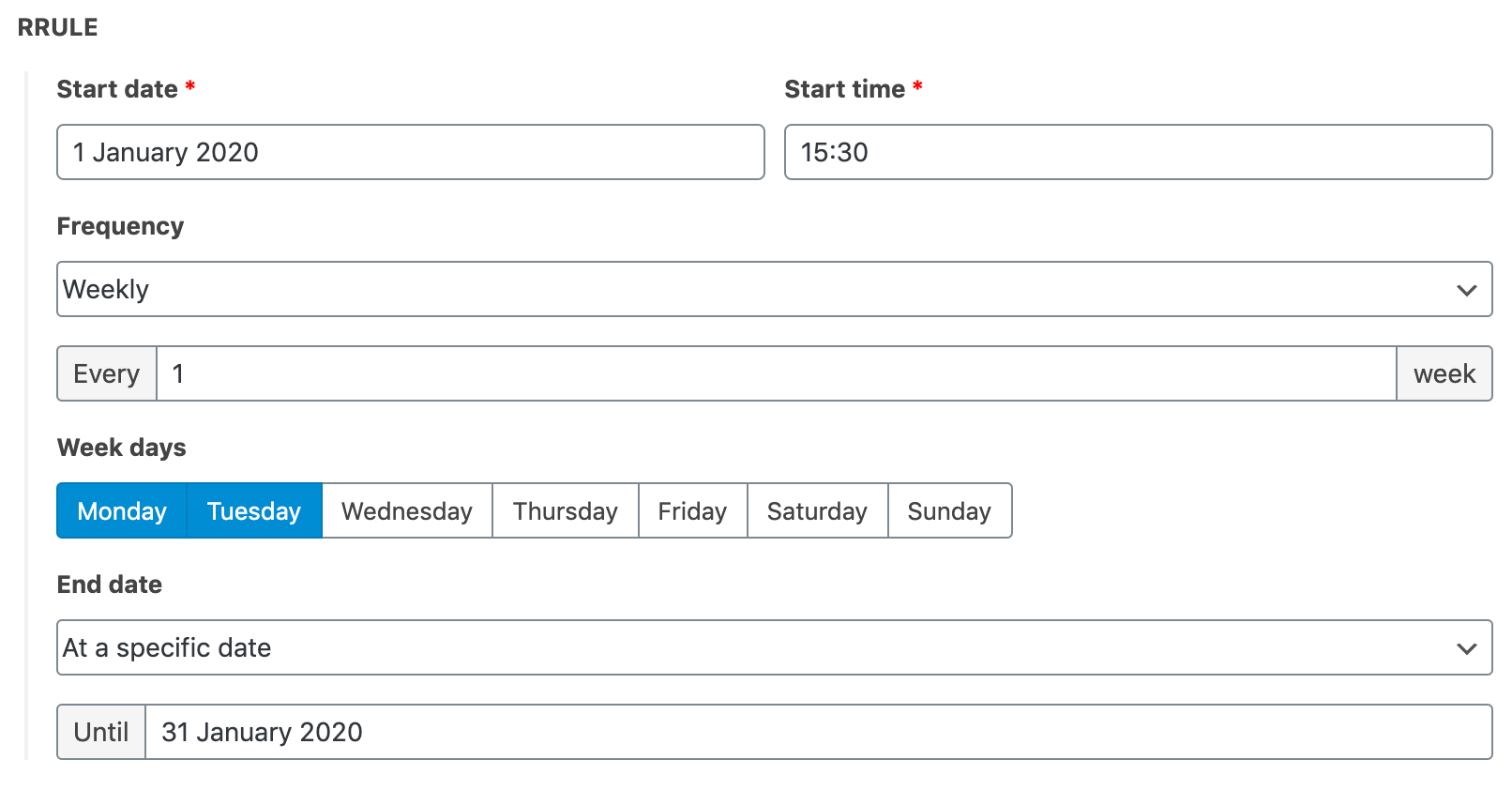This screenshot has height=790, width=1512.
Task: Click the RRULE section heading
Action: point(58,27)
